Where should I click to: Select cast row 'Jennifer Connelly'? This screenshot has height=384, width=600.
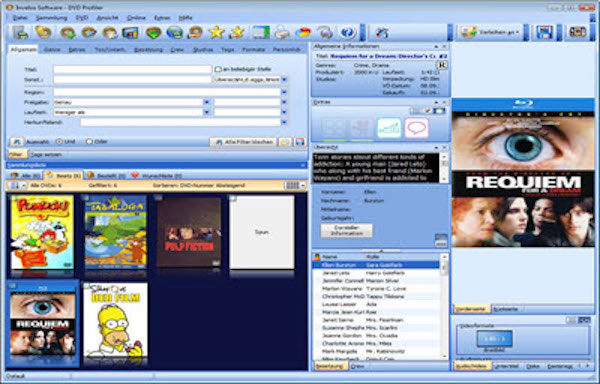coord(377,281)
